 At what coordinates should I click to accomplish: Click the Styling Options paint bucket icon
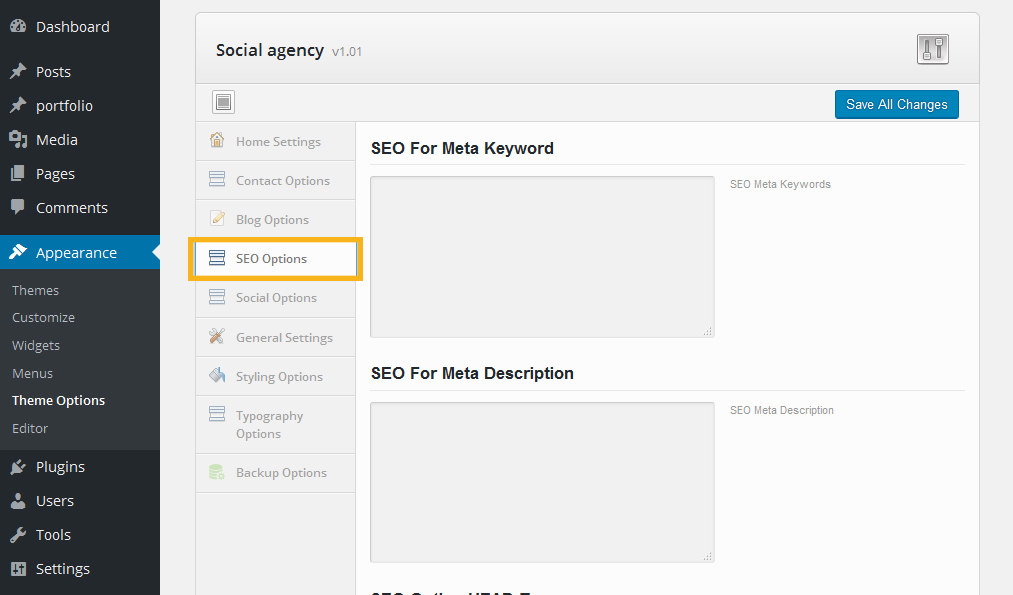coord(217,375)
